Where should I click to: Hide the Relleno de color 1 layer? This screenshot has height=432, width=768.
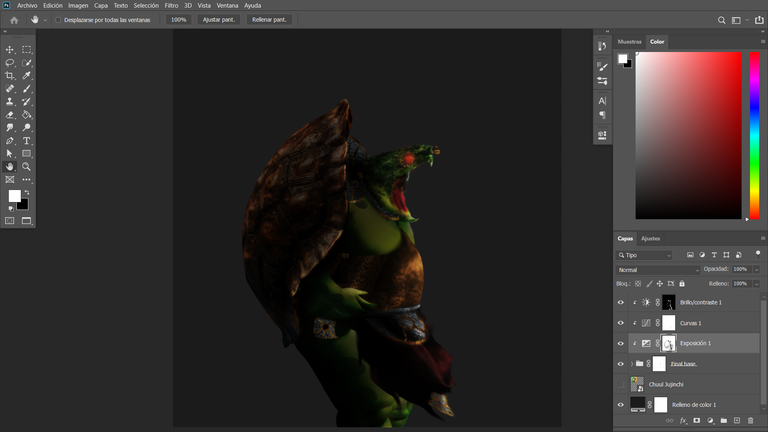(x=621, y=405)
